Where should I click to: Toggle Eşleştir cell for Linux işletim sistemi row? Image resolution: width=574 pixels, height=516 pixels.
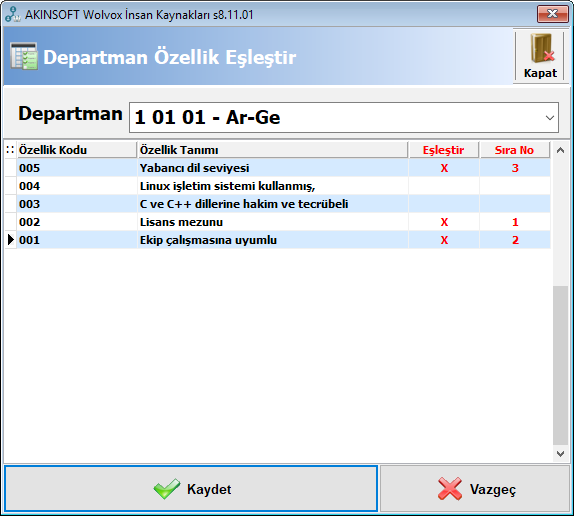(444, 186)
